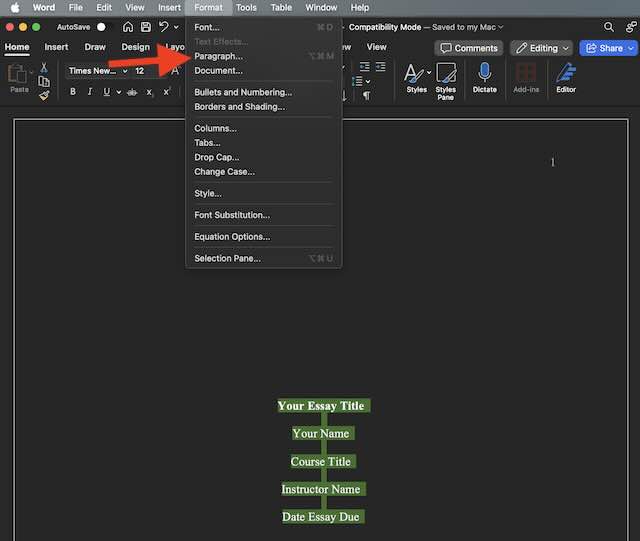Switch to the Insert ribbon tab

tap(56, 47)
